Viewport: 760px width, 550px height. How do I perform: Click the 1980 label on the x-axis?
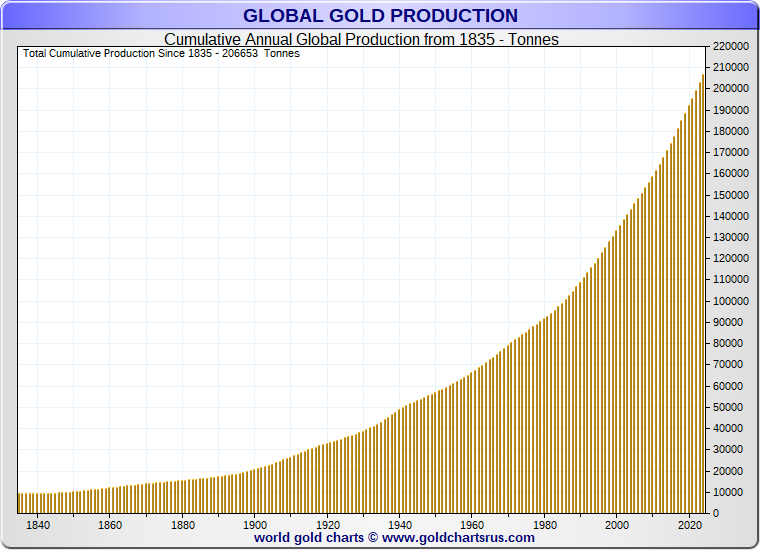click(x=545, y=524)
